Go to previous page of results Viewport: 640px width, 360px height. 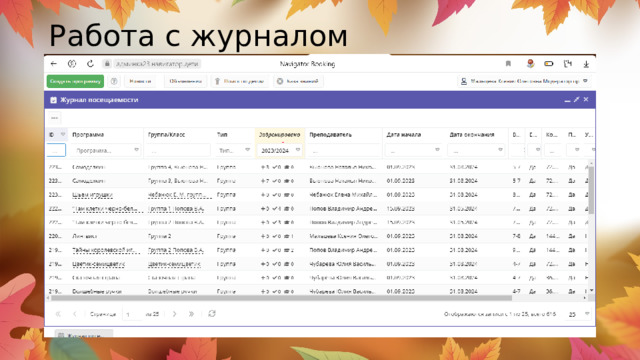coord(75,314)
